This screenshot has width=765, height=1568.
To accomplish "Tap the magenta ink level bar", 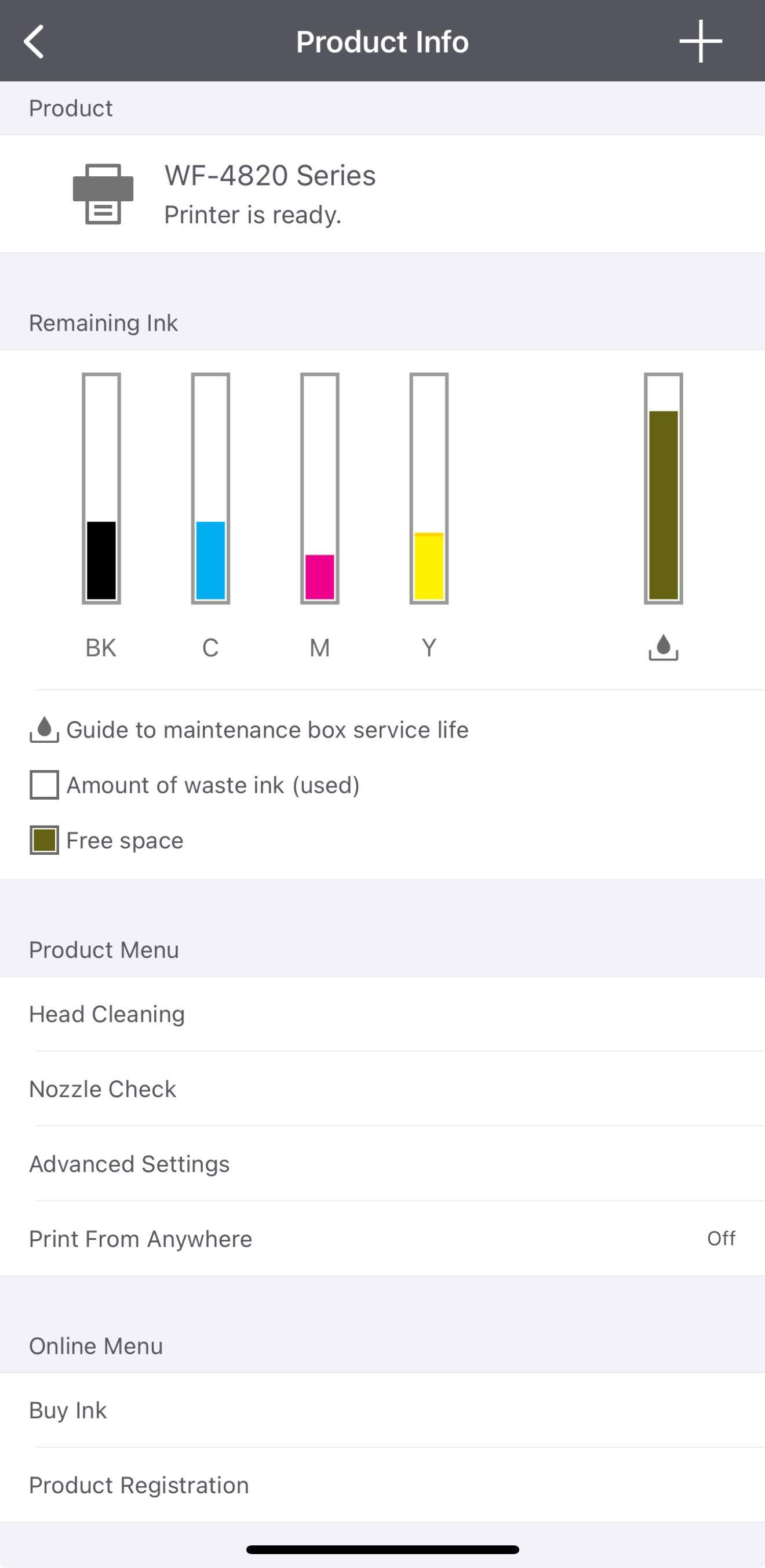I will 320,488.
